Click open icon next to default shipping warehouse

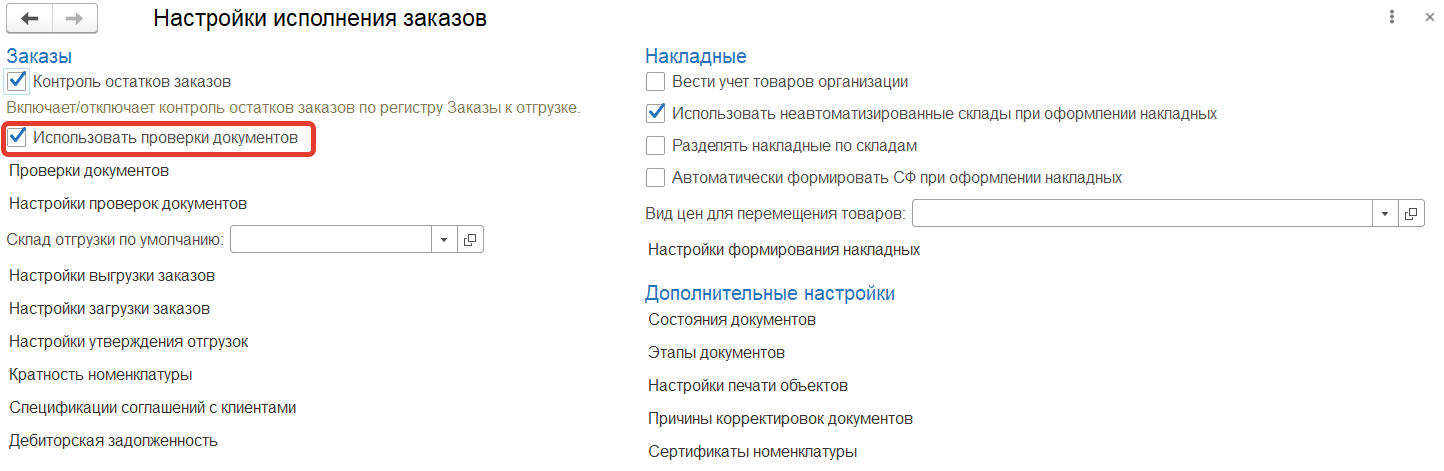(x=472, y=240)
